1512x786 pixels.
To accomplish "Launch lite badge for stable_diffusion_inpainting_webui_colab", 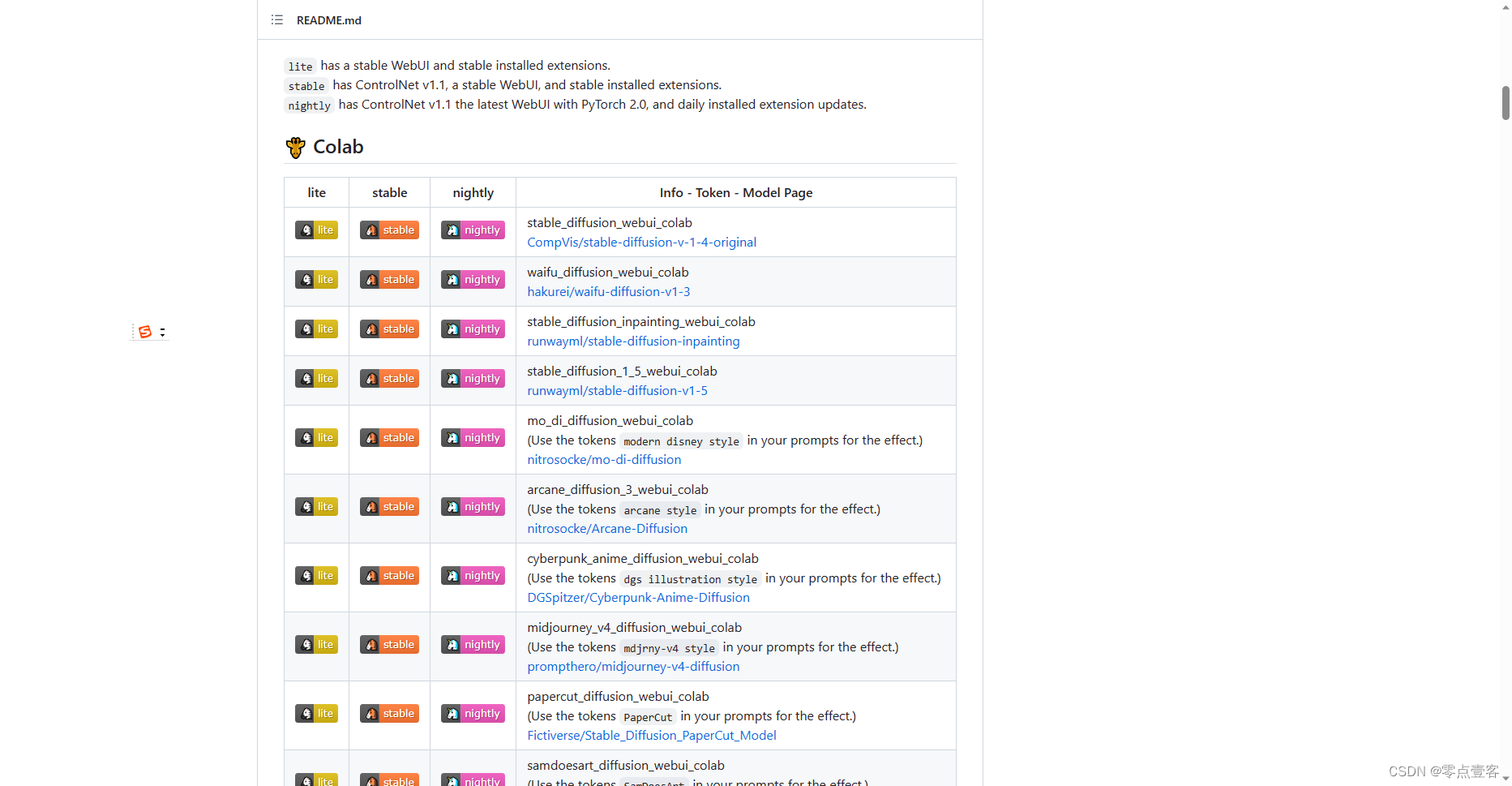I will click(316, 329).
